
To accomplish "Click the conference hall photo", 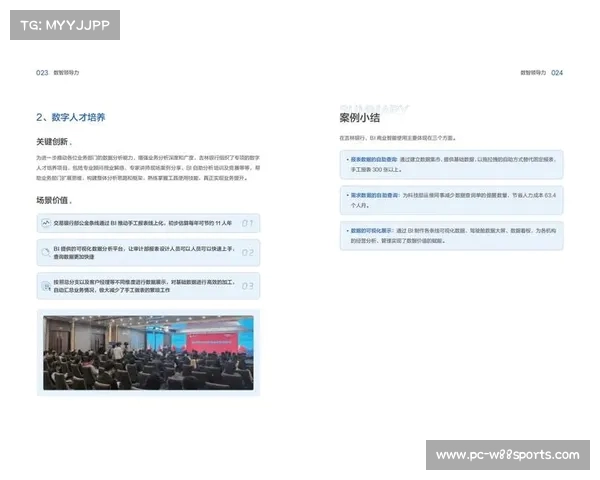I will pyautogui.click(x=148, y=353).
